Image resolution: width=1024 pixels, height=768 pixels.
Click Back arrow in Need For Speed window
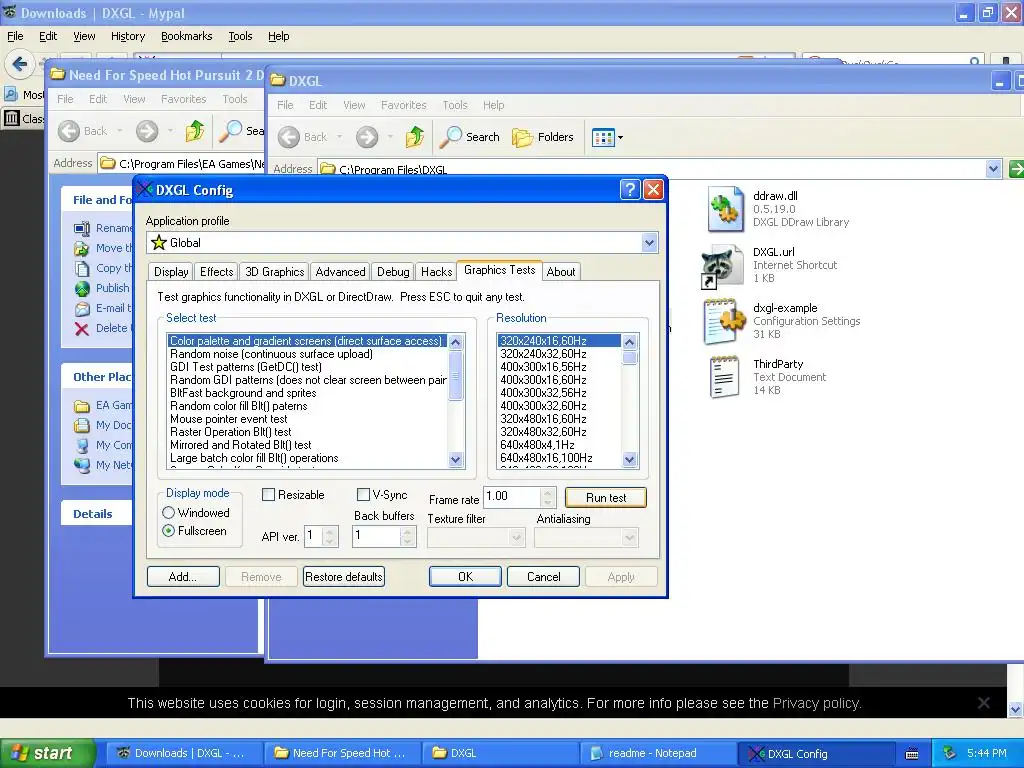click(69, 131)
